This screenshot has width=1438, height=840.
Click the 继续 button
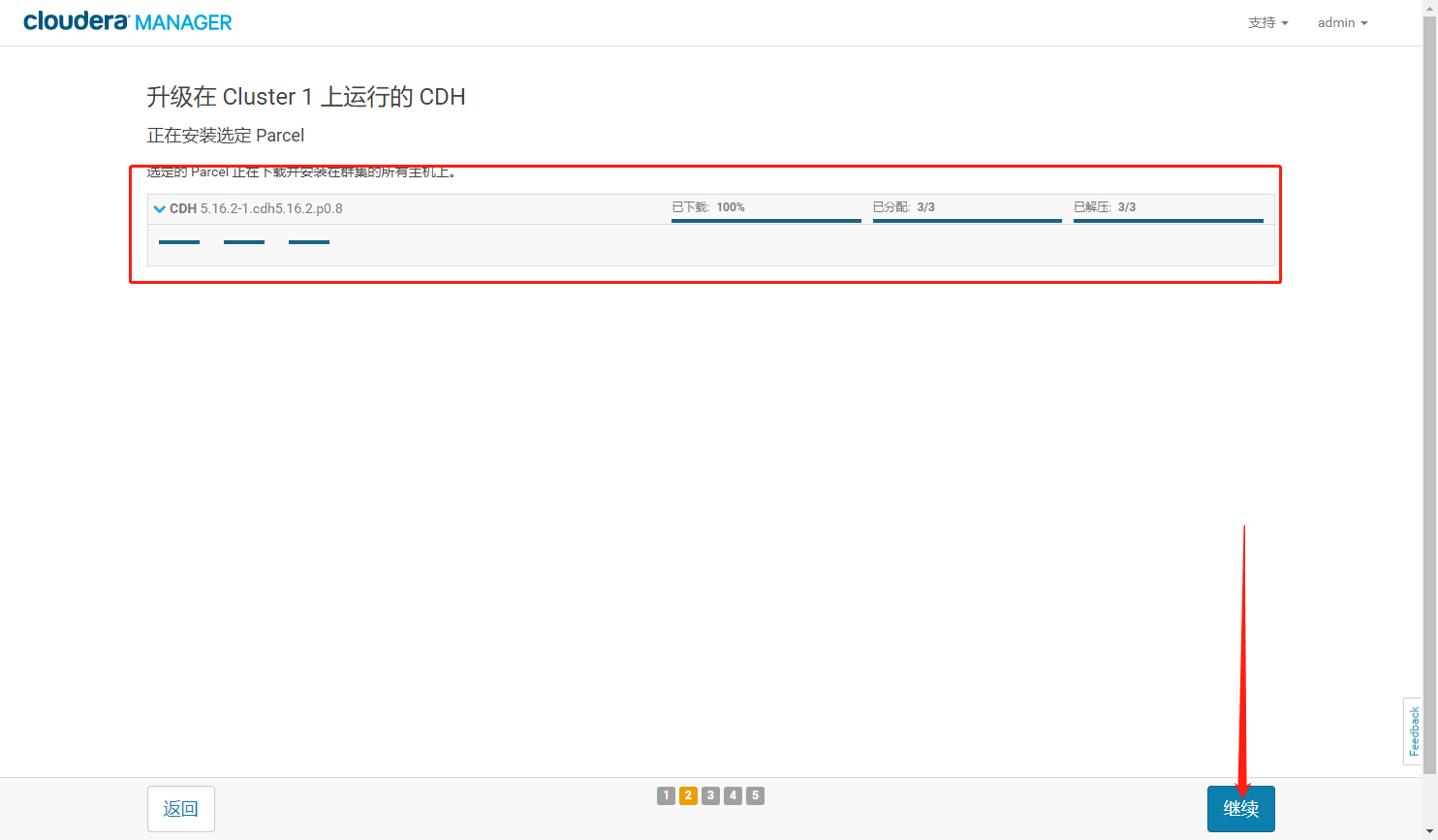coord(1240,809)
